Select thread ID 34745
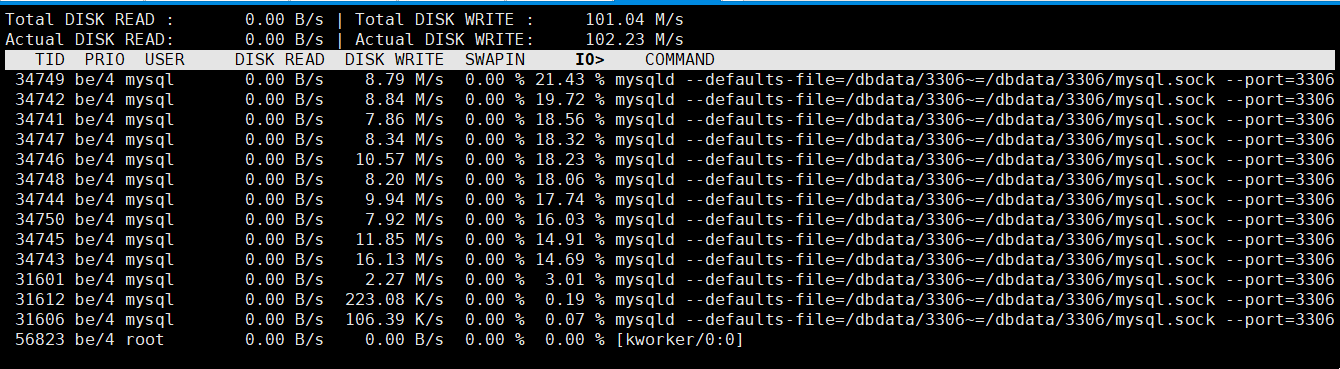1340x369 pixels. pyautogui.click(x=40, y=240)
